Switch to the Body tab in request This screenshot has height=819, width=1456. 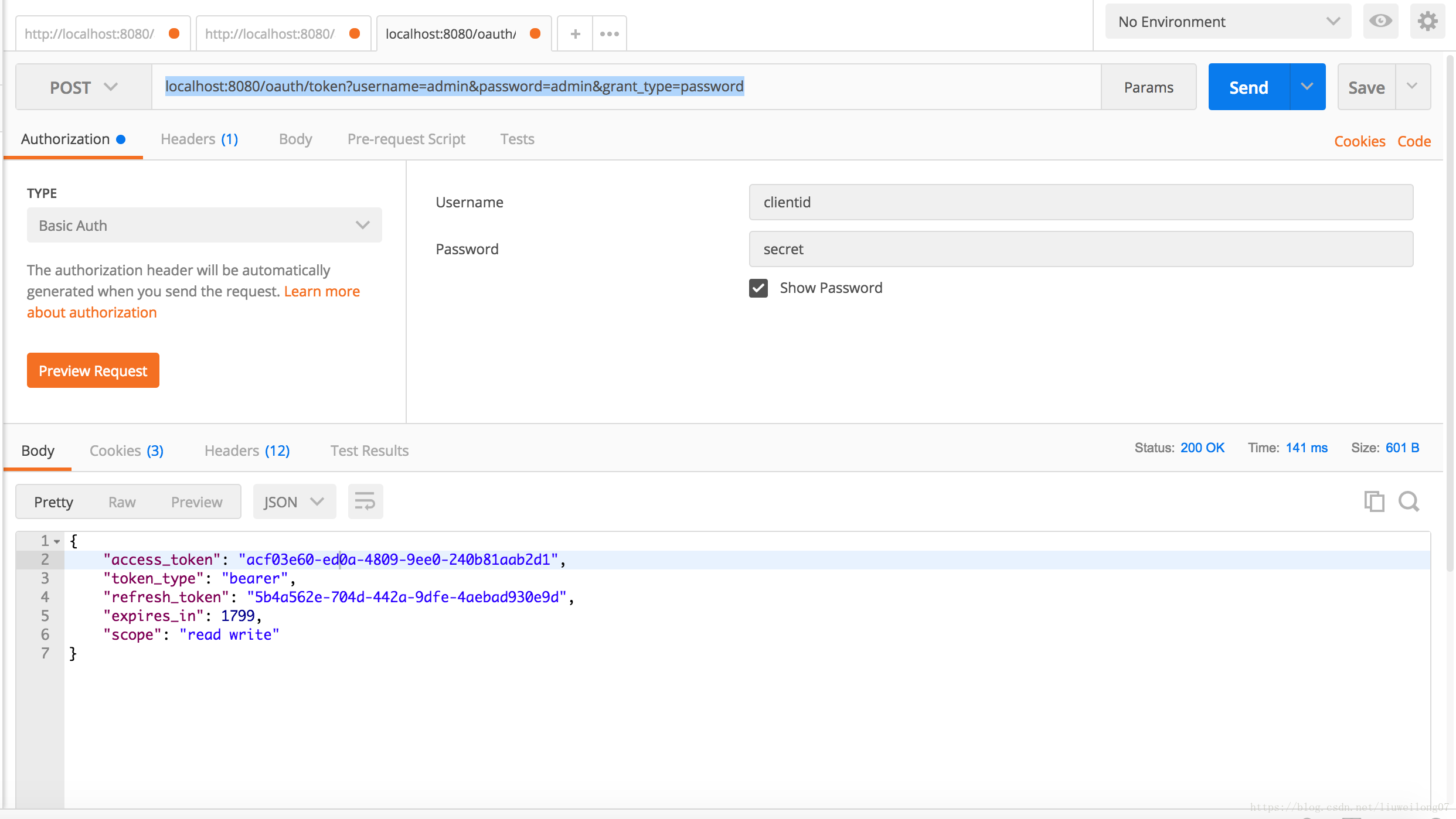pos(296,138)
